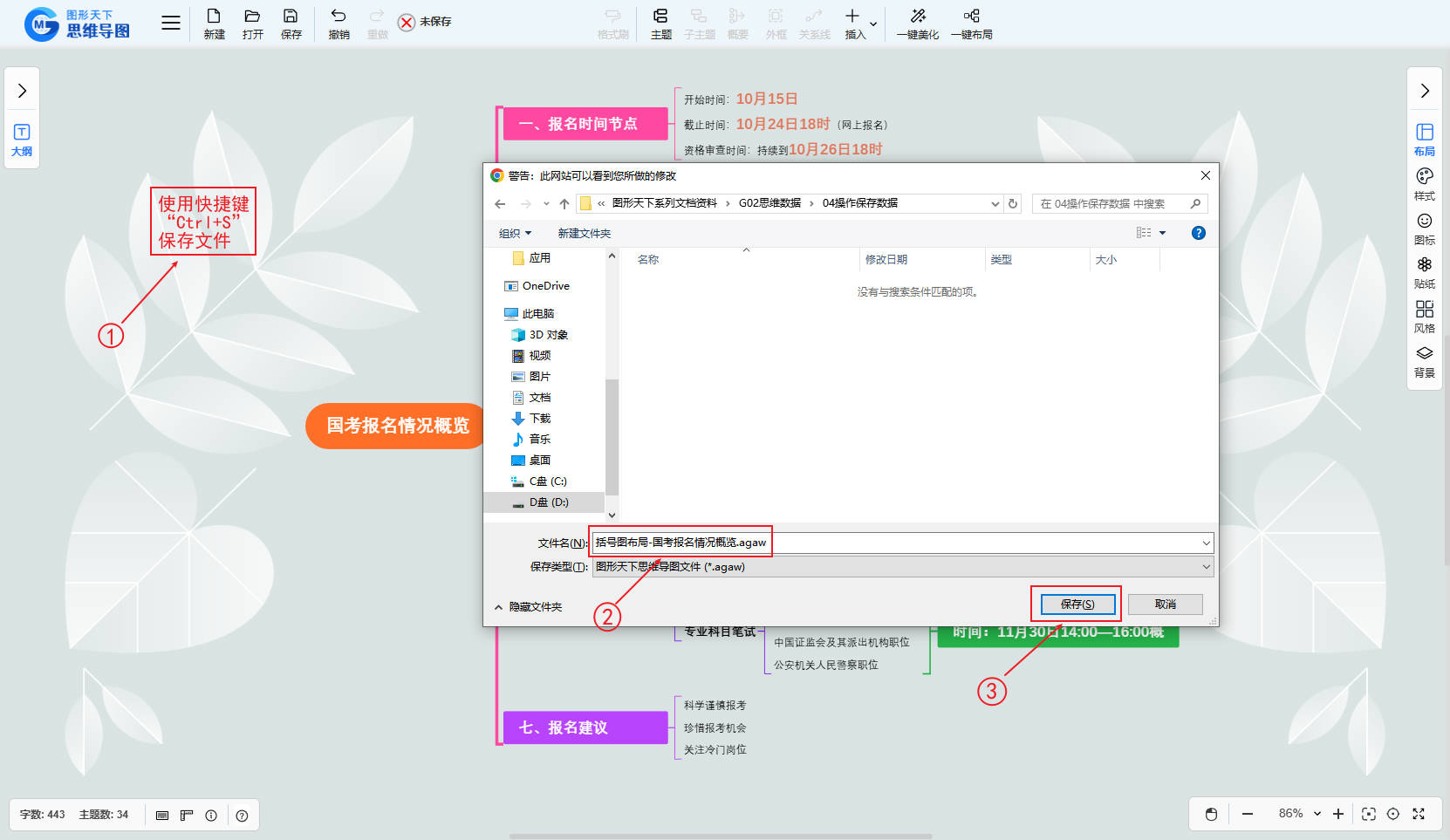The height and width of the screenshot is (840, 1450).
Task: Click the 新建 (New) toolbar icon
Action: point(214,23)
